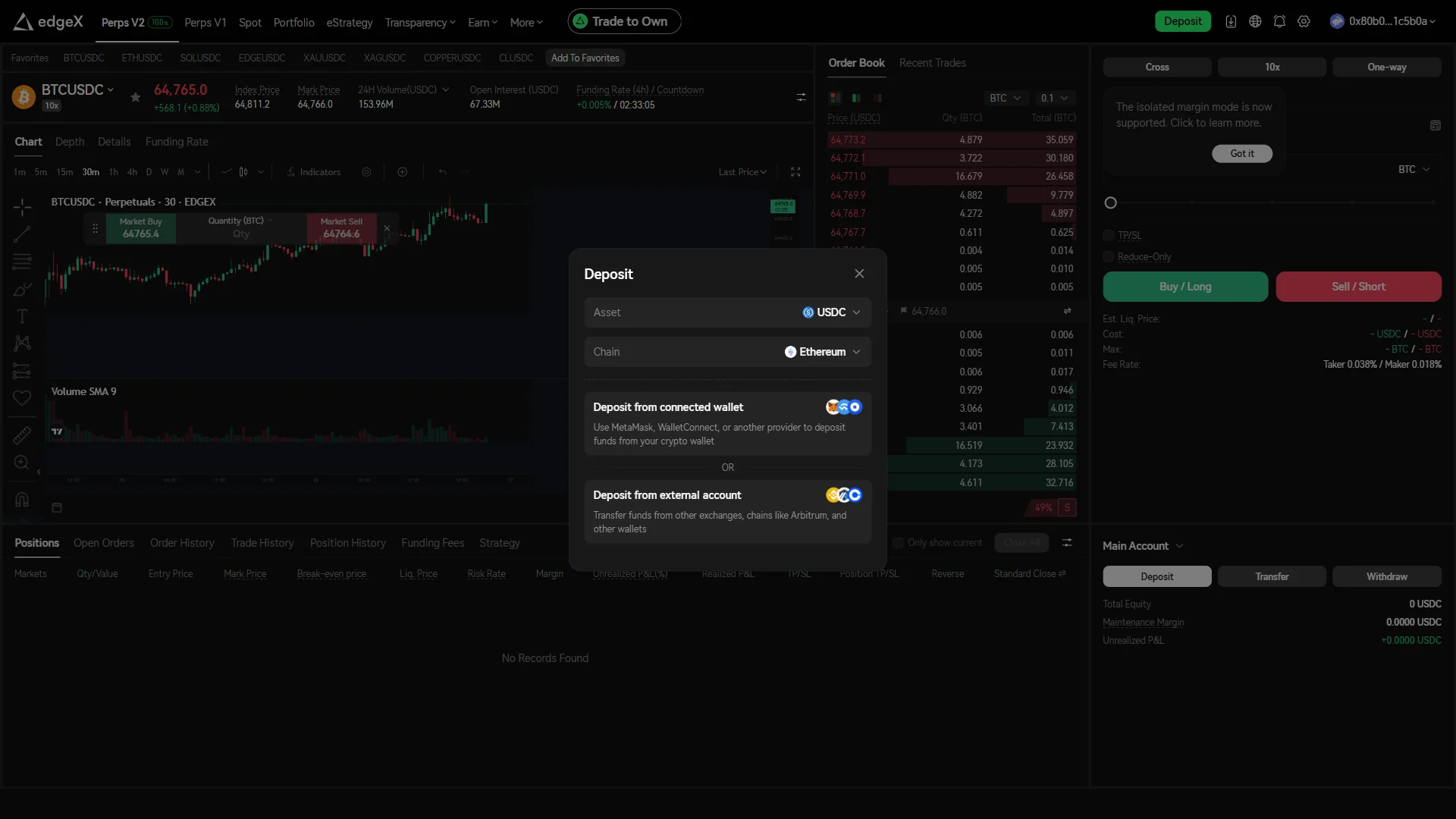
Task: Open the notifications bell icon
Action: pyautogui.click(x=1279, y=21)
